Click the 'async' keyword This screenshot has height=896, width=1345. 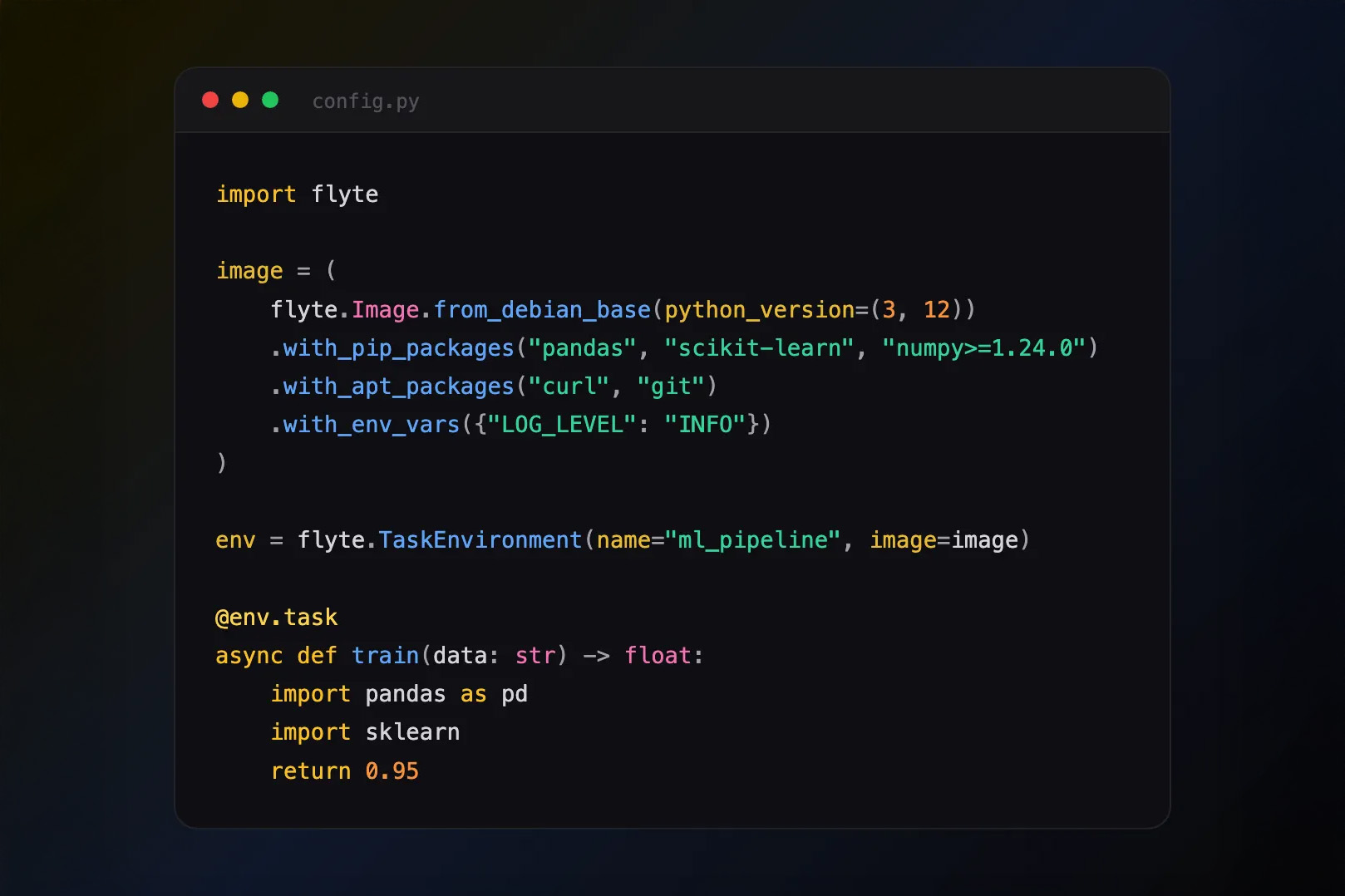click(249, 656)
